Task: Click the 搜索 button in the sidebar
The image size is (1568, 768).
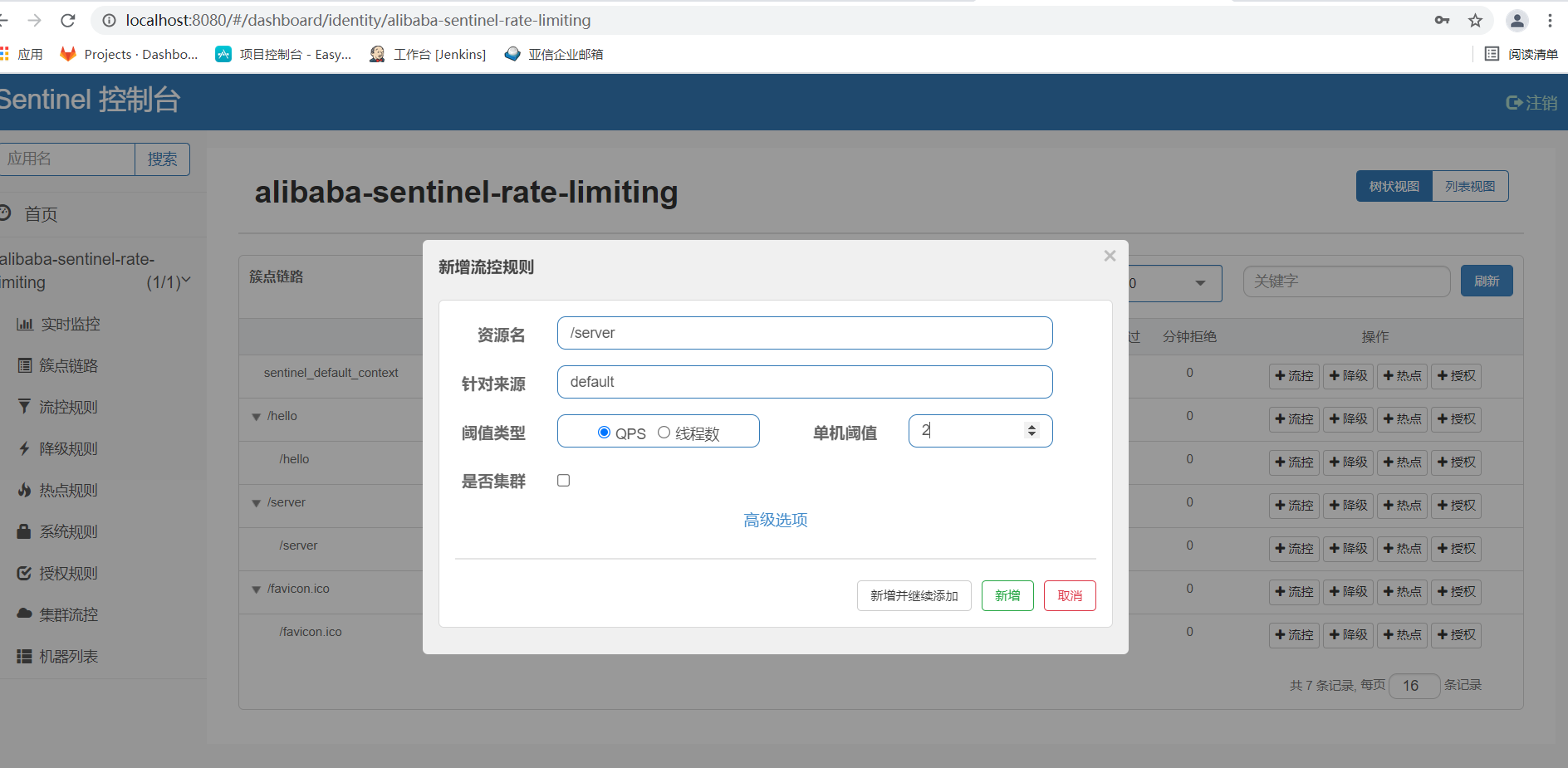Action: [x=162, y=159]
